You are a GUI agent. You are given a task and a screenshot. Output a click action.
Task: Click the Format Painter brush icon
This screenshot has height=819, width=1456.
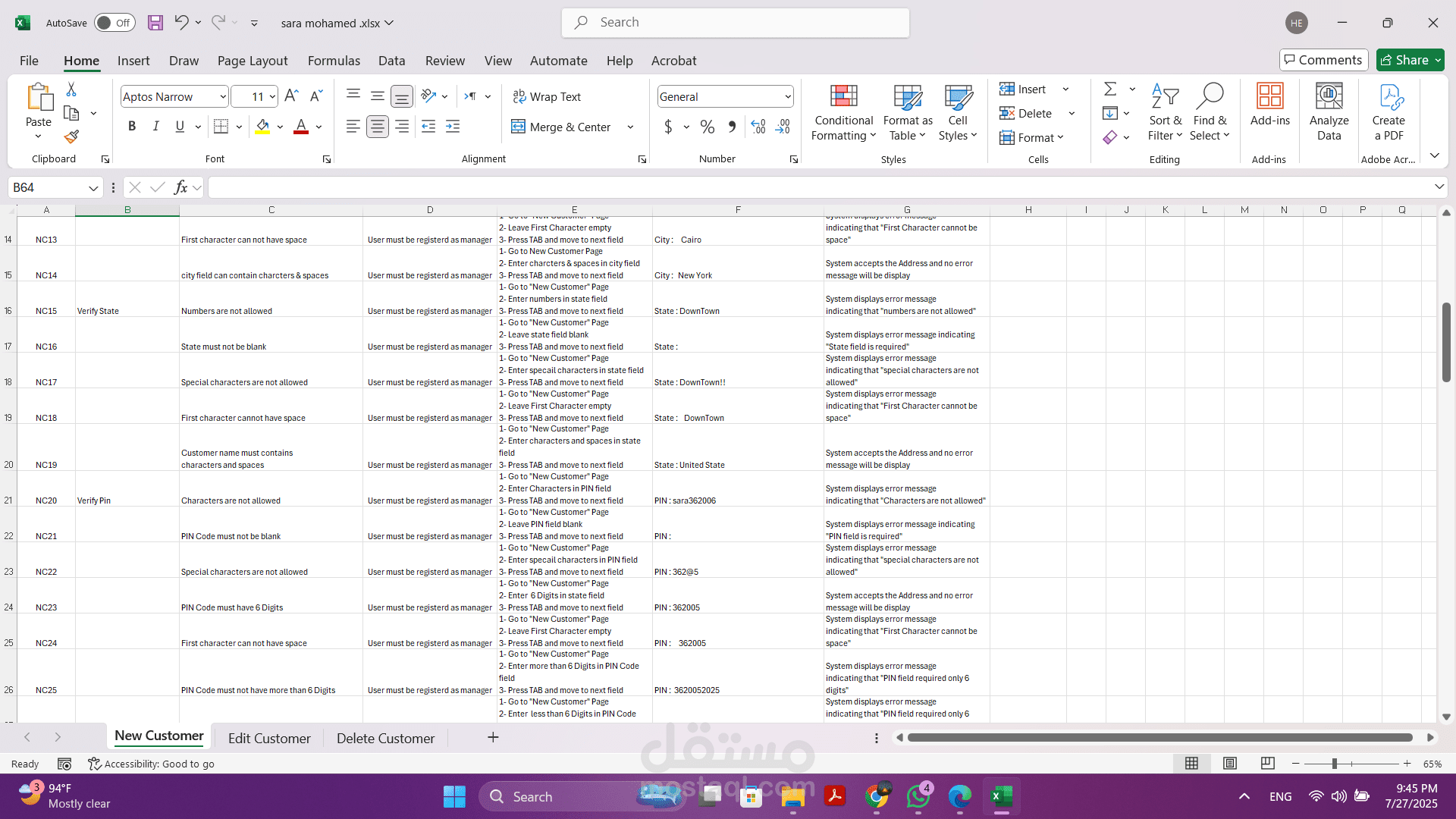(71, 137)
